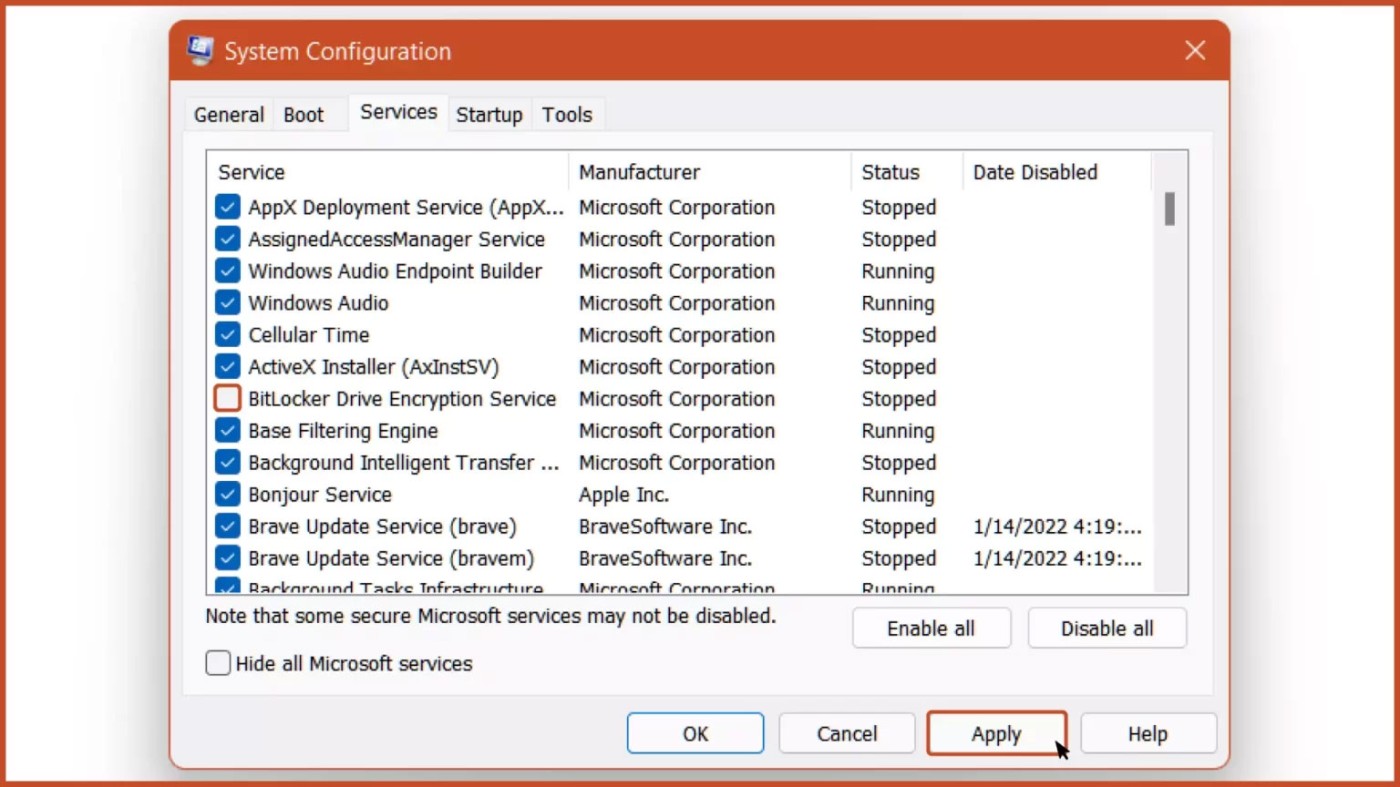This screenshot has height=787, width=1400.
Task: Click the Apple Inc. manufacturer cell
Action: pyautogui.click(x=624, y=495)
